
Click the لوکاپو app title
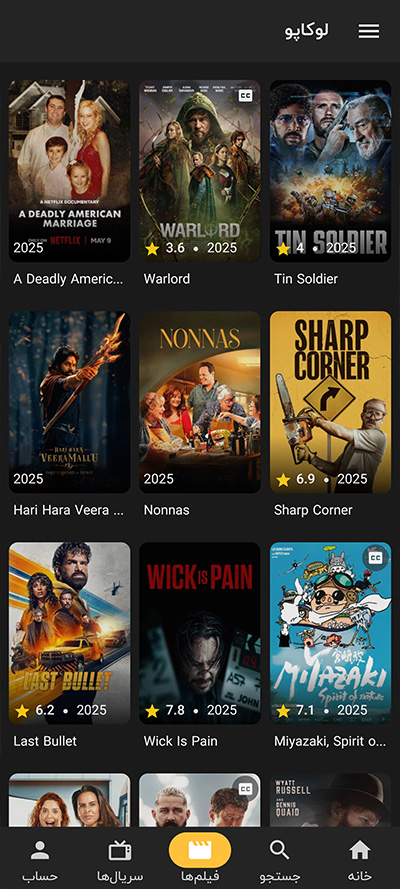click(307, 31)
